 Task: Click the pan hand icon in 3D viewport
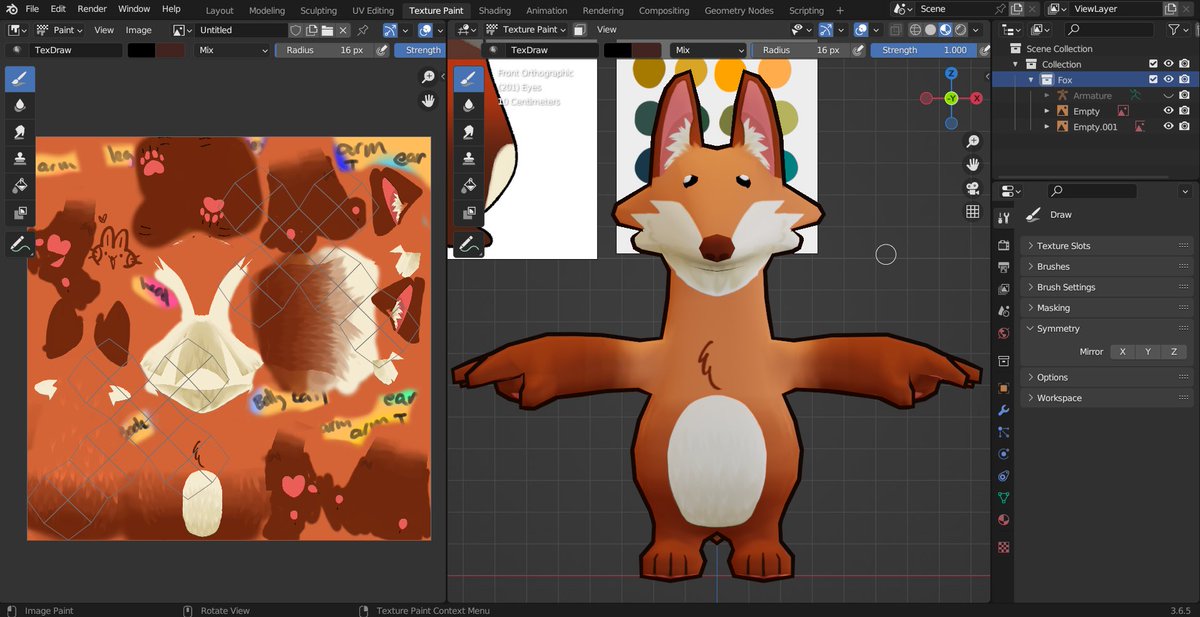[x=972, y=164]
